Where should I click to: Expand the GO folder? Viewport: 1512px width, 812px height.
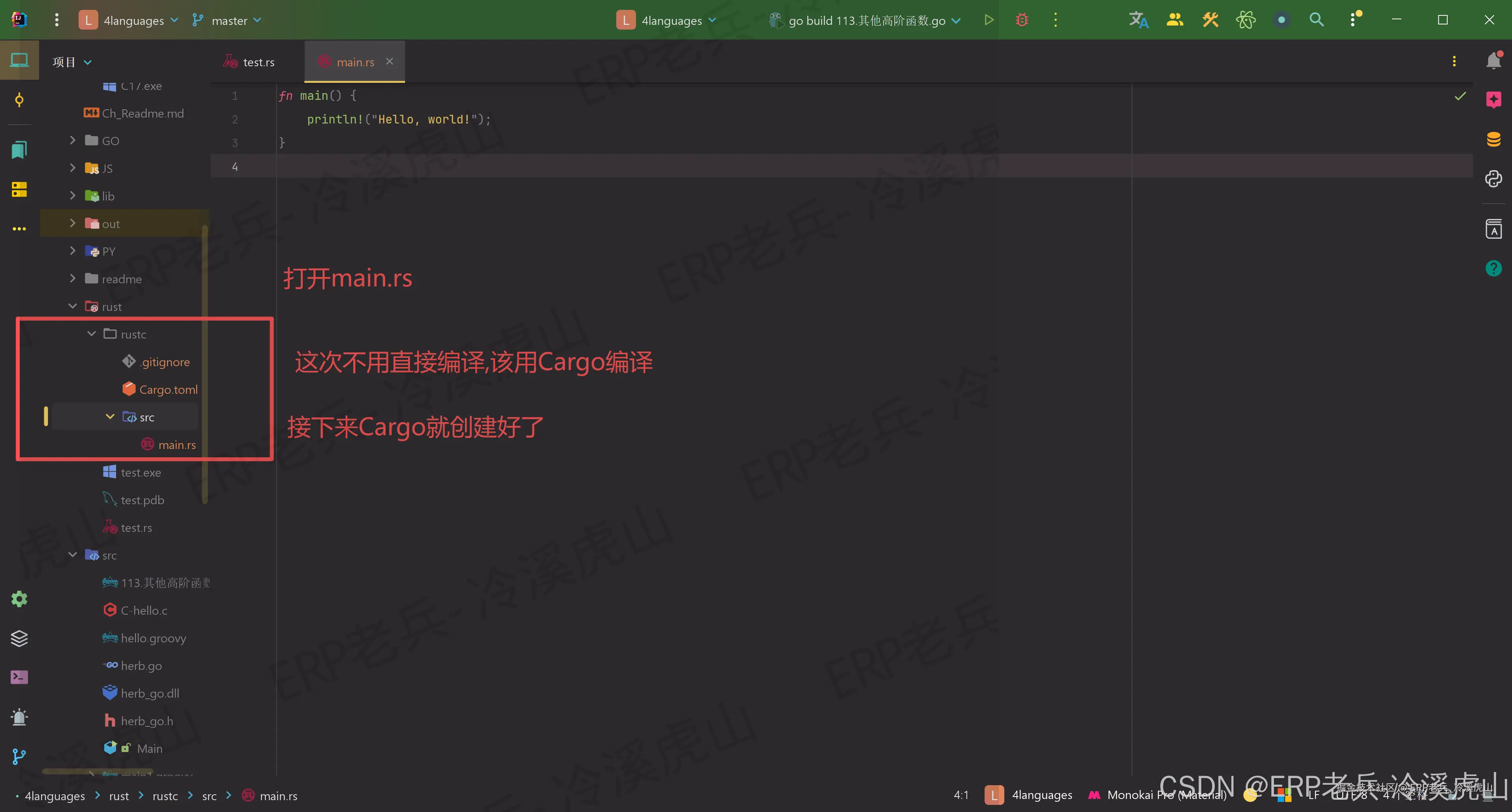coord(73,140)
